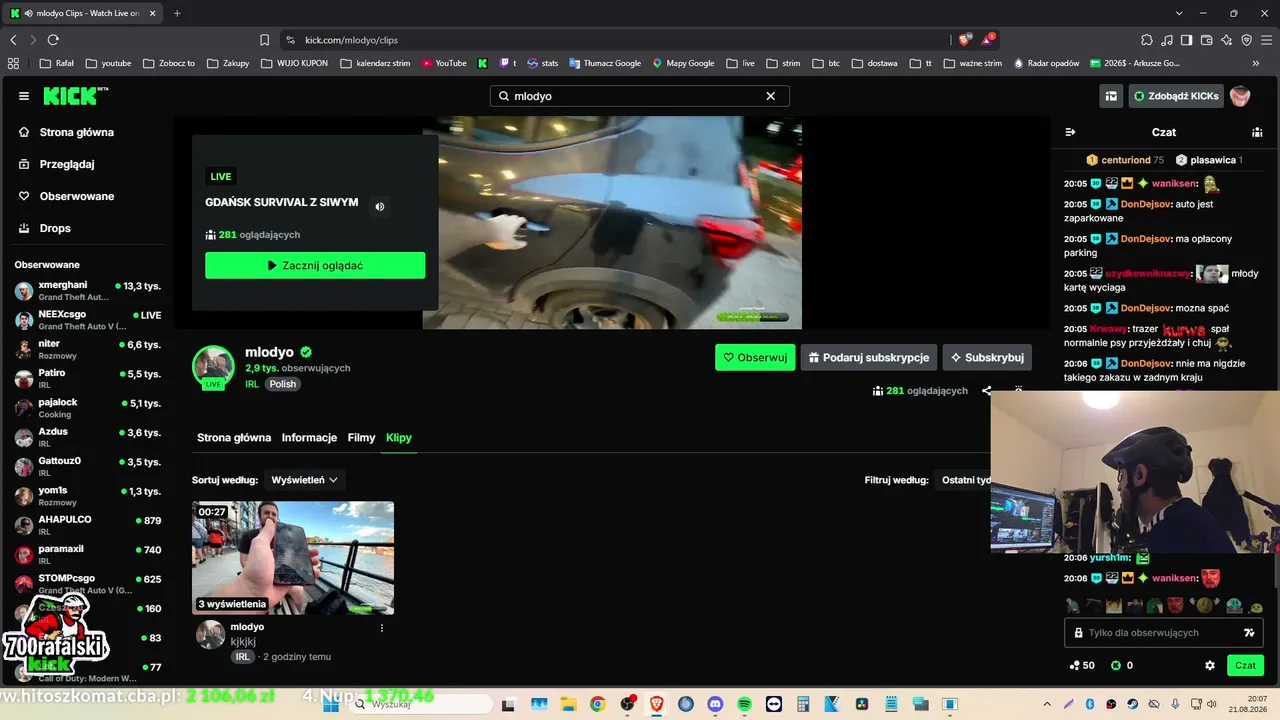The image size is (1280, 720).
Task: Open the rewards shop icon beside Zdobądź KICKs
Action: (1111, 96)
